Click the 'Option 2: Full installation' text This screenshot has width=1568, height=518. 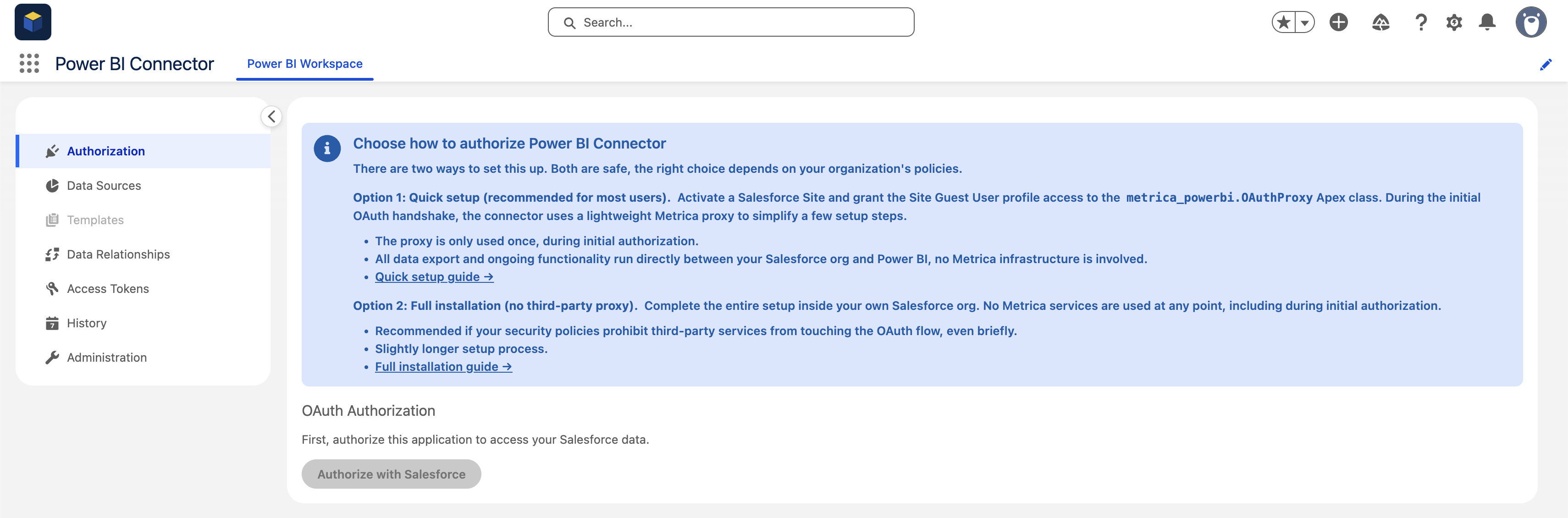(x=495, y=306)
